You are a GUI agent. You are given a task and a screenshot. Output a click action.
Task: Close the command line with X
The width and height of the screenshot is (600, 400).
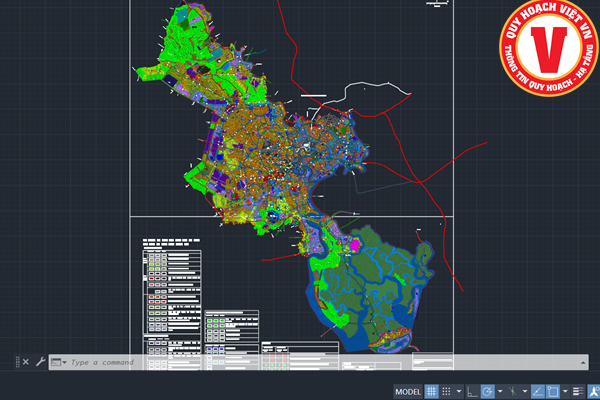tap(27, 361)
